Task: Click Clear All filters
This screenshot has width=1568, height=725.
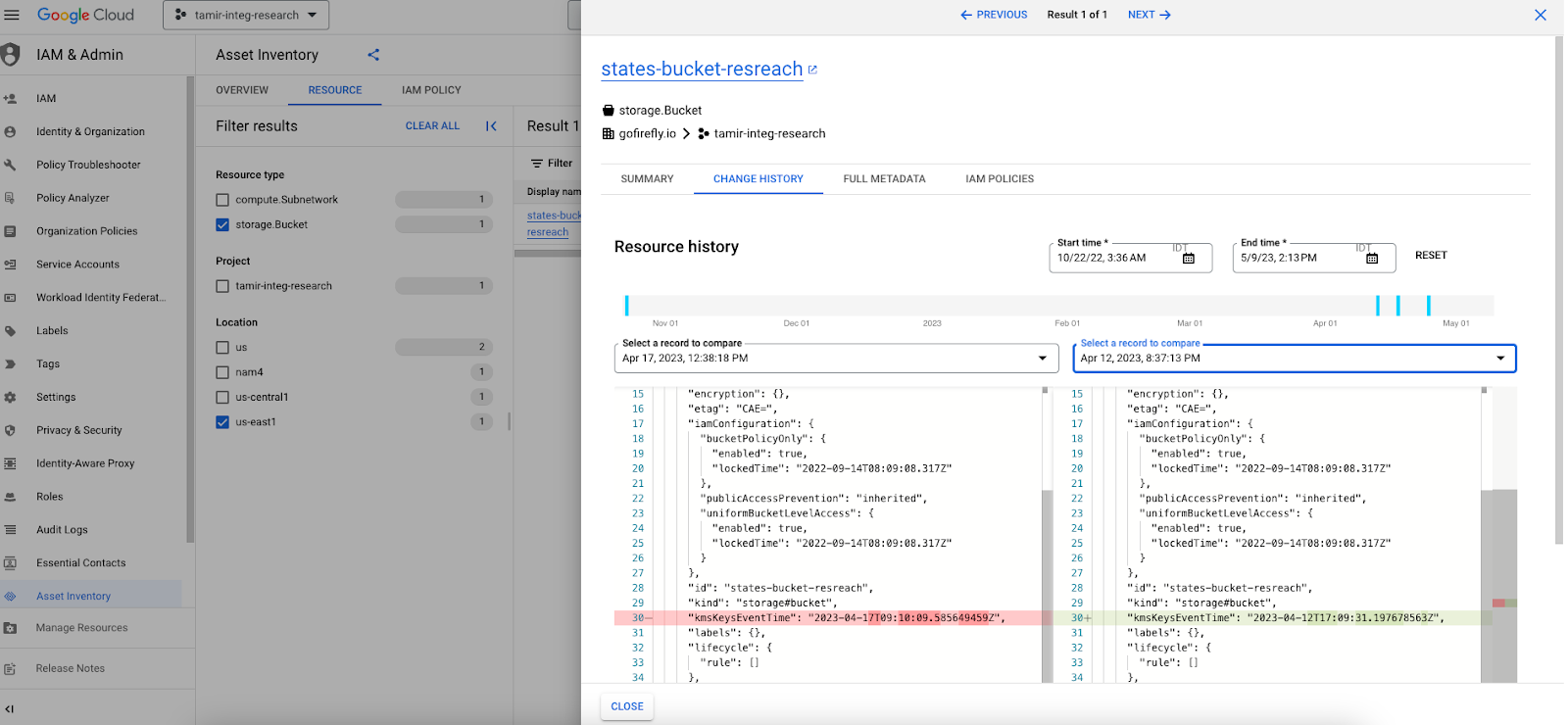Action: [x=432, y=126]
